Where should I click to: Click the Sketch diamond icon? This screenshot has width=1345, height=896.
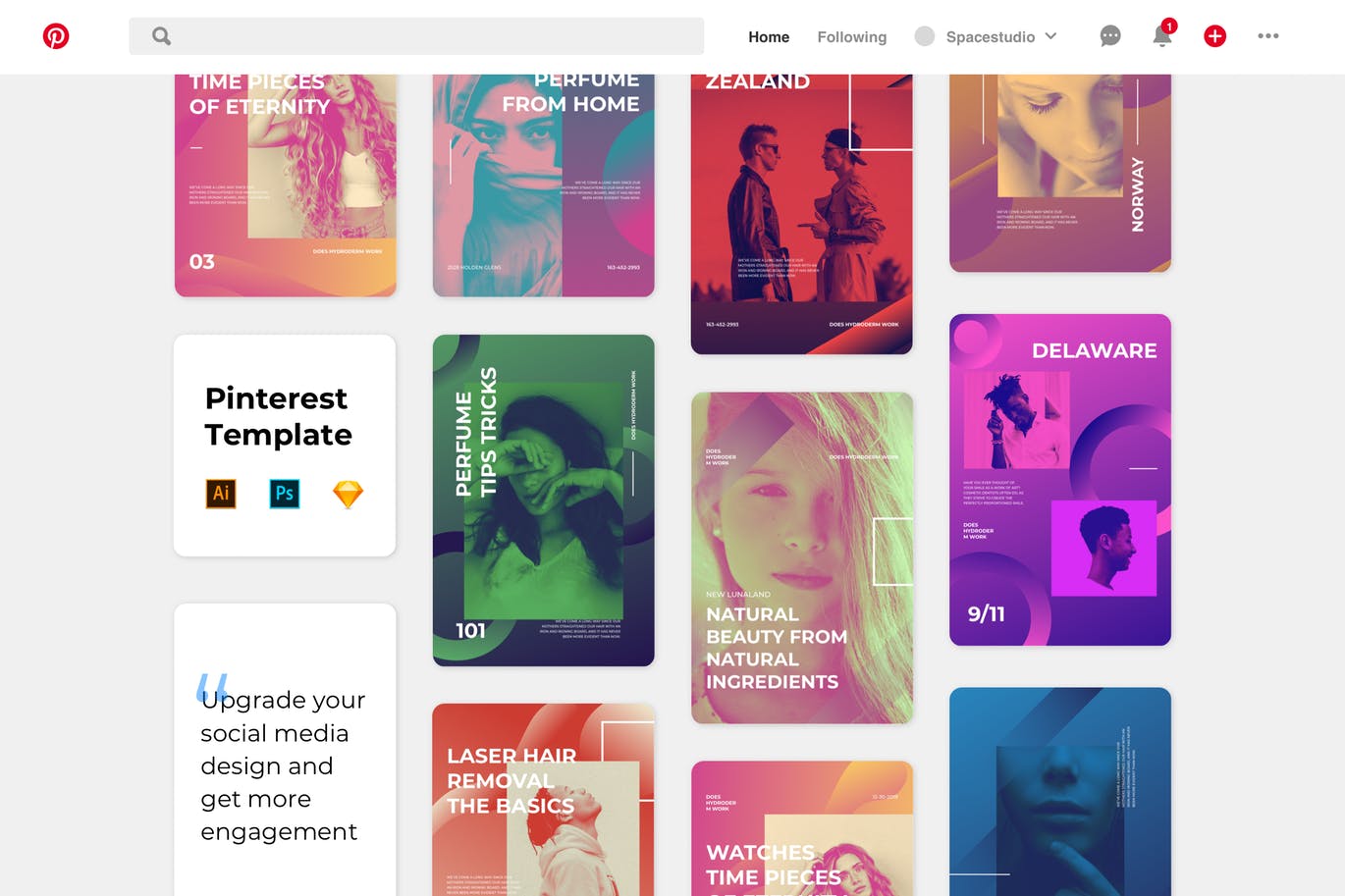pos(348,494)
